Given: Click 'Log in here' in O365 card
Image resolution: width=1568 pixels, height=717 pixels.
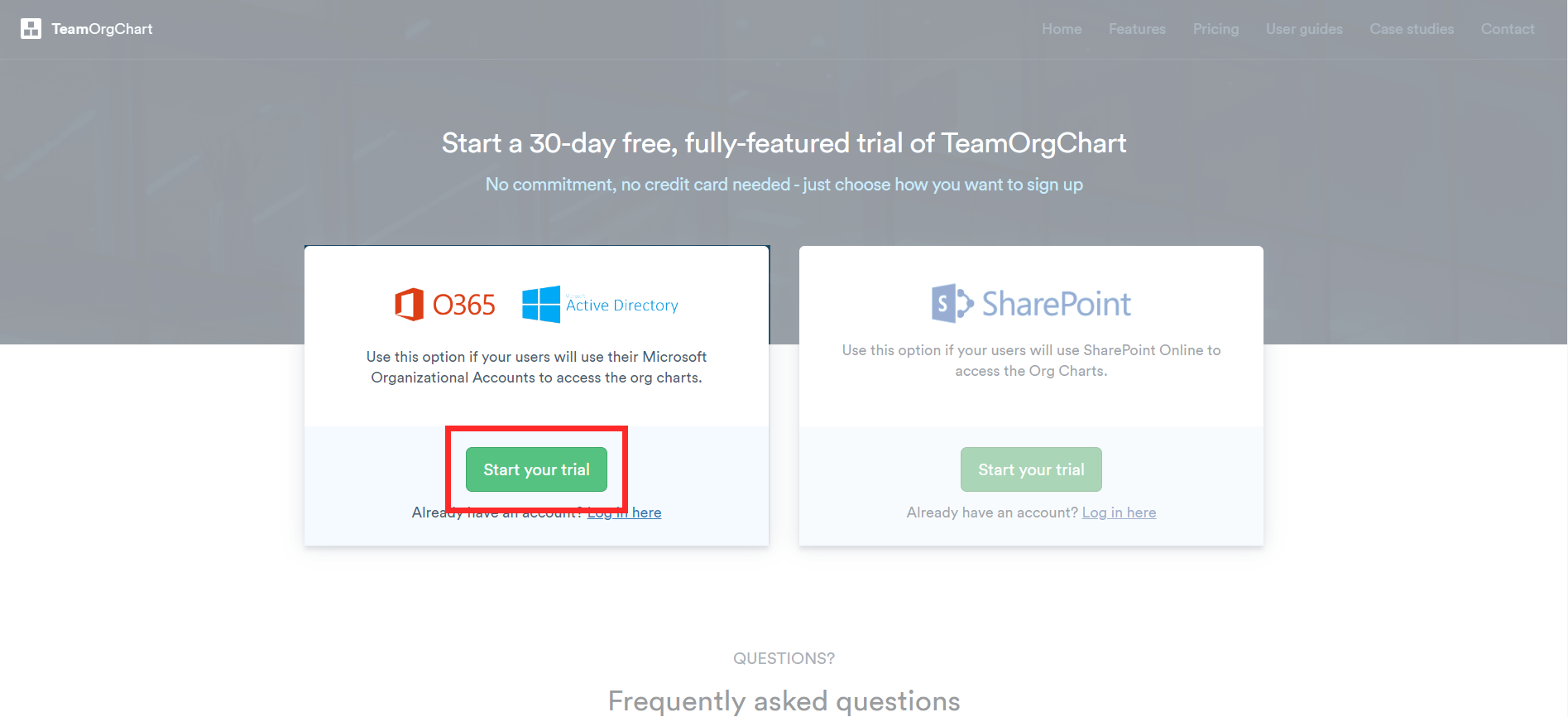Looking at the screenshot, I should click(x=625, y=513).
